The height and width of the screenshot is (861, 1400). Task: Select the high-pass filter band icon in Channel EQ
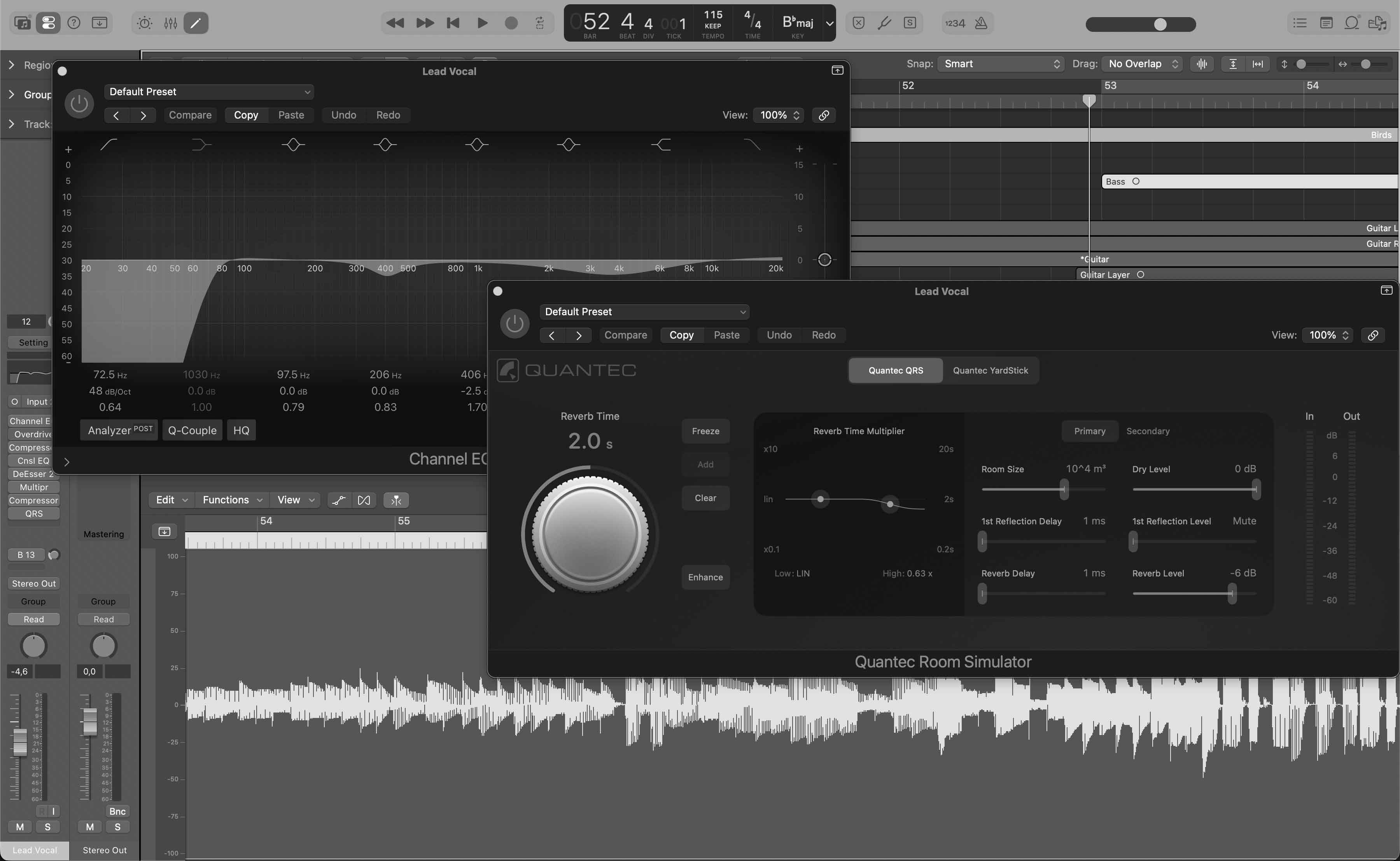[108, 145]
